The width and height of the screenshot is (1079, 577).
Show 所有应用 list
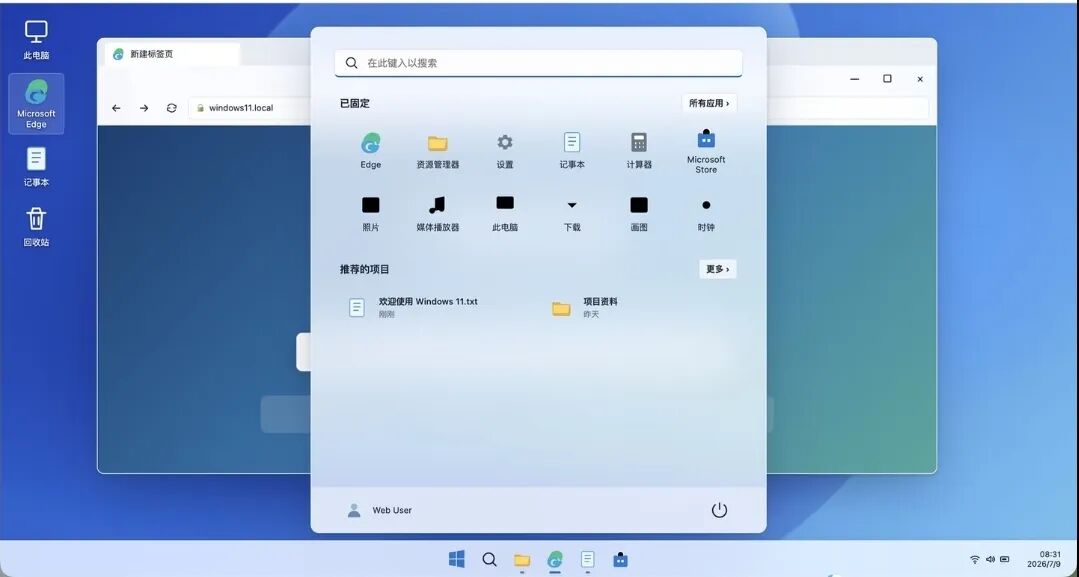click(x=709, y=103)
